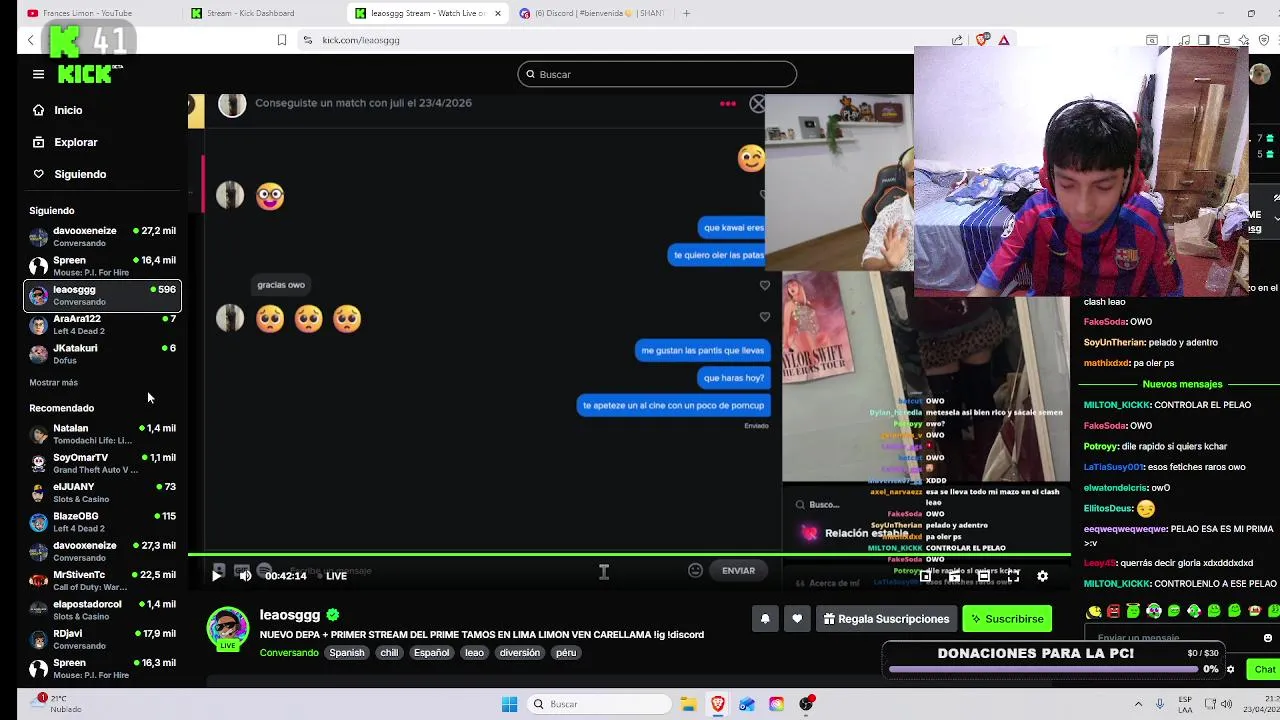
Task: Enter fullscreen mode on the player
Action: [x=1013, y=576]
